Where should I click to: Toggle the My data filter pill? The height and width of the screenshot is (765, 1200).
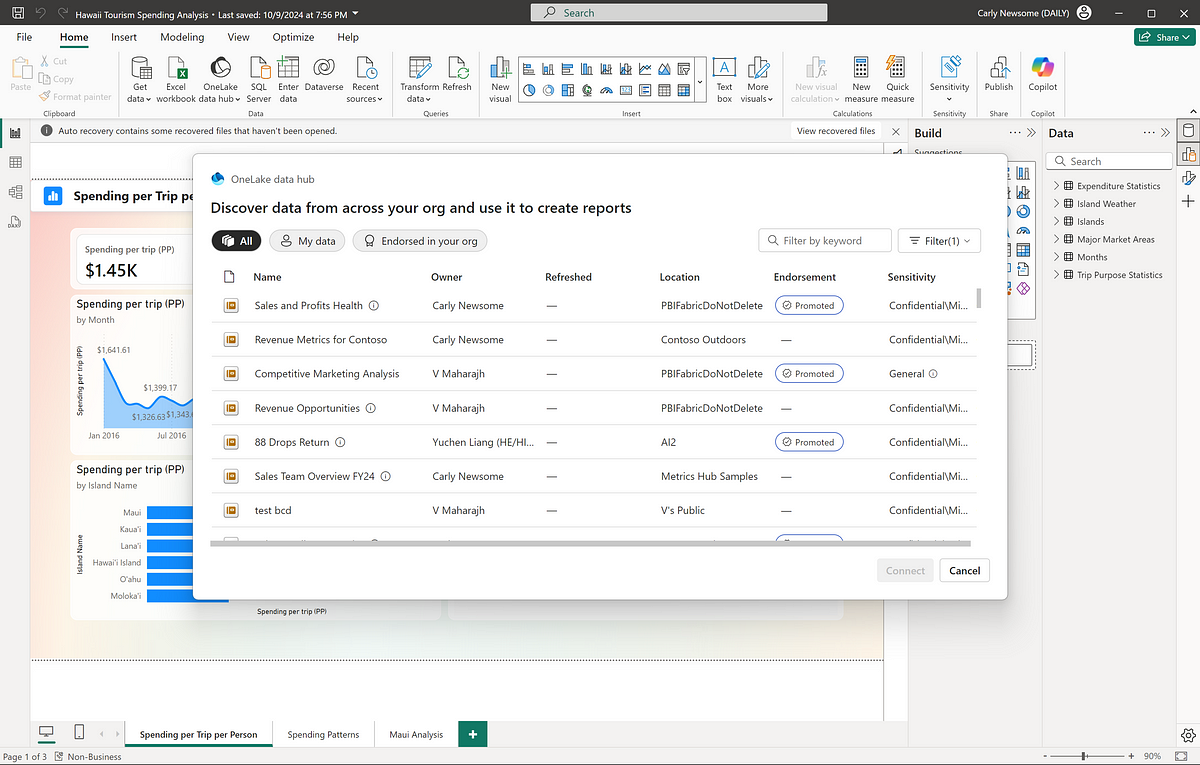[307, 241]
